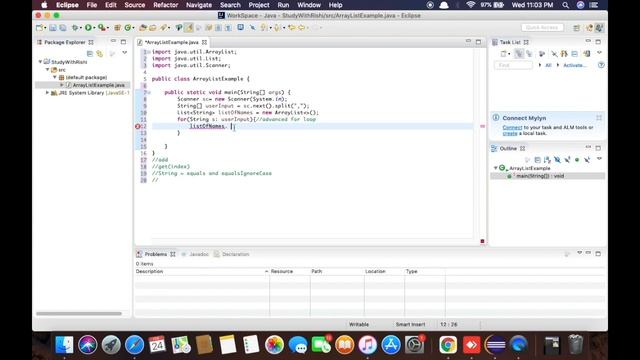Toggle Hide Static Members in Outline view
Image resolution: width=640 pixels, height=360 pixels.
567,160
